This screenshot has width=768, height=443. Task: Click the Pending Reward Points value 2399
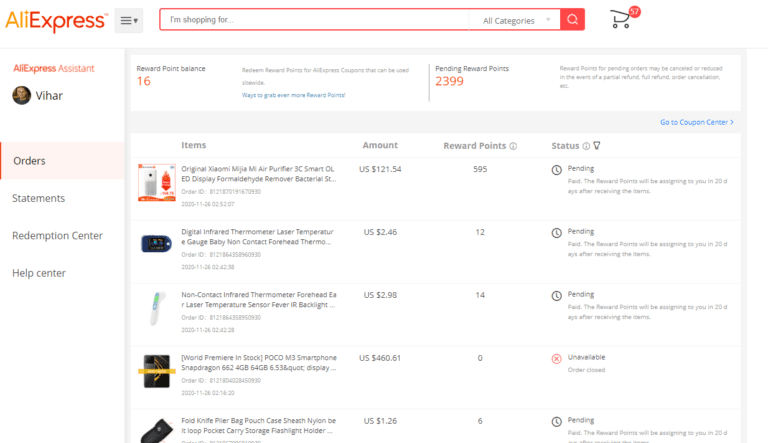[x=449, y=81]
